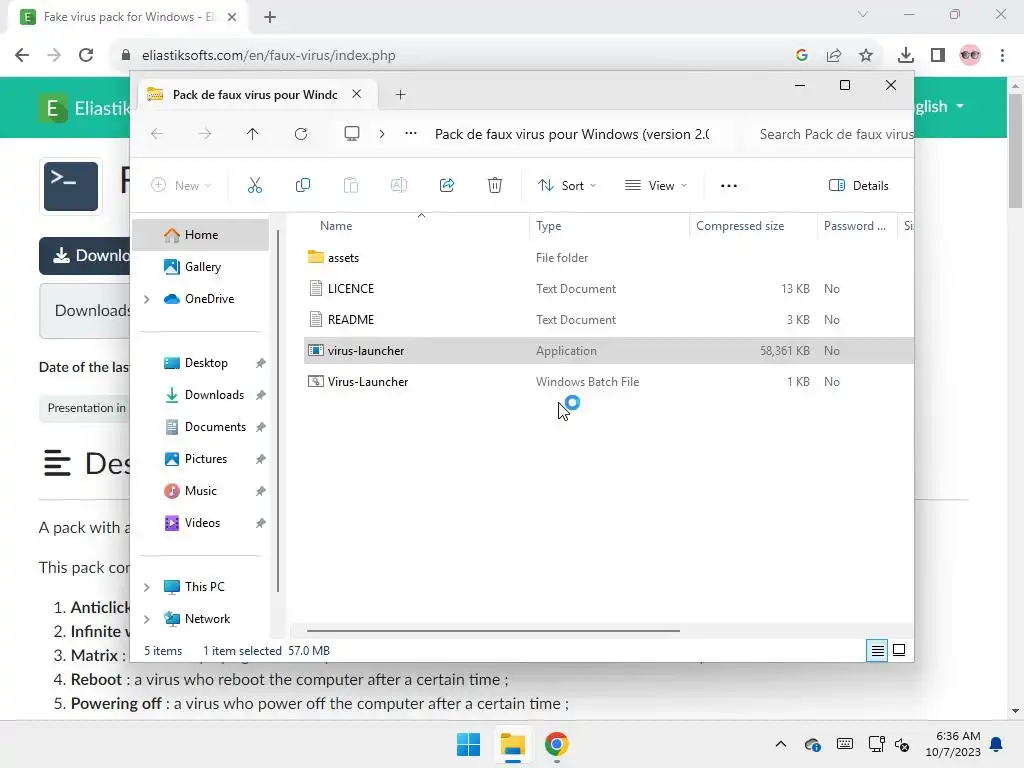Open the New dropdown in Explorer

[181, 185]
